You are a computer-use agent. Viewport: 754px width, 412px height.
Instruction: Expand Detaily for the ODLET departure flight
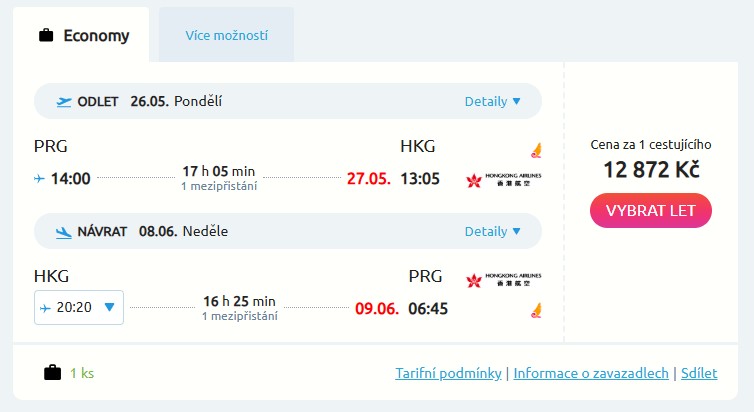tap(492, 101)
